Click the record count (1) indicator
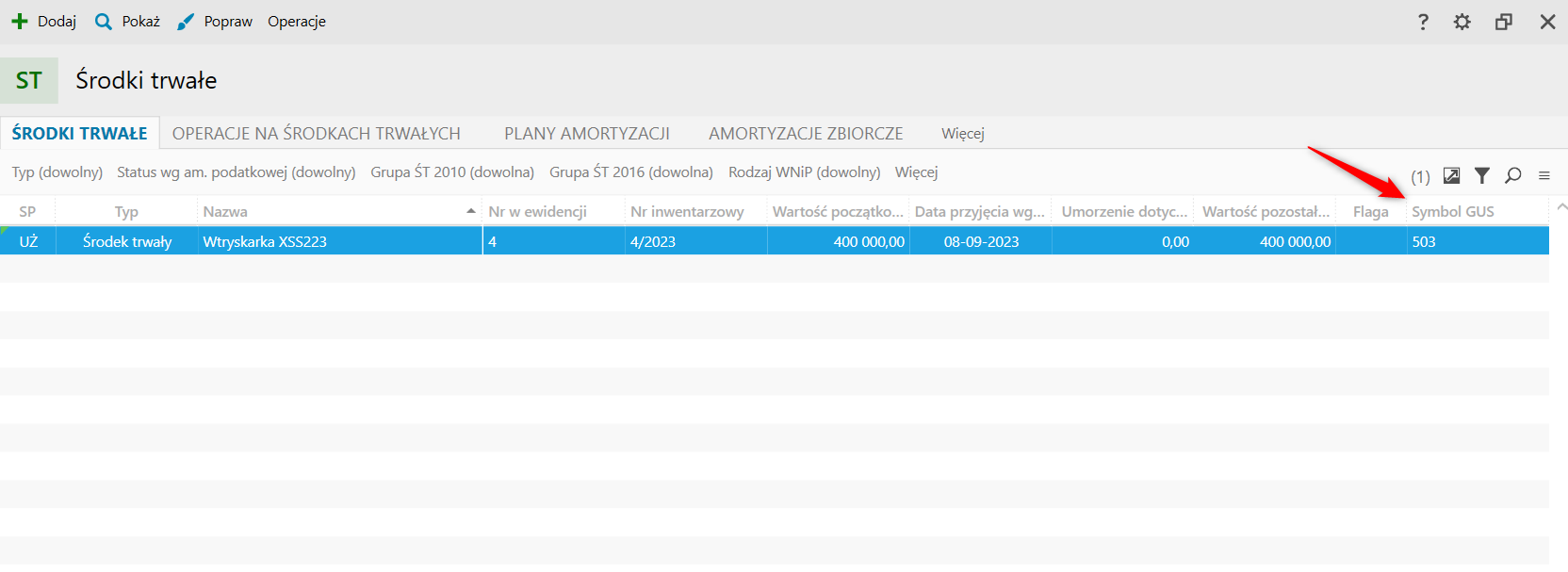 tap(1420, 176)
